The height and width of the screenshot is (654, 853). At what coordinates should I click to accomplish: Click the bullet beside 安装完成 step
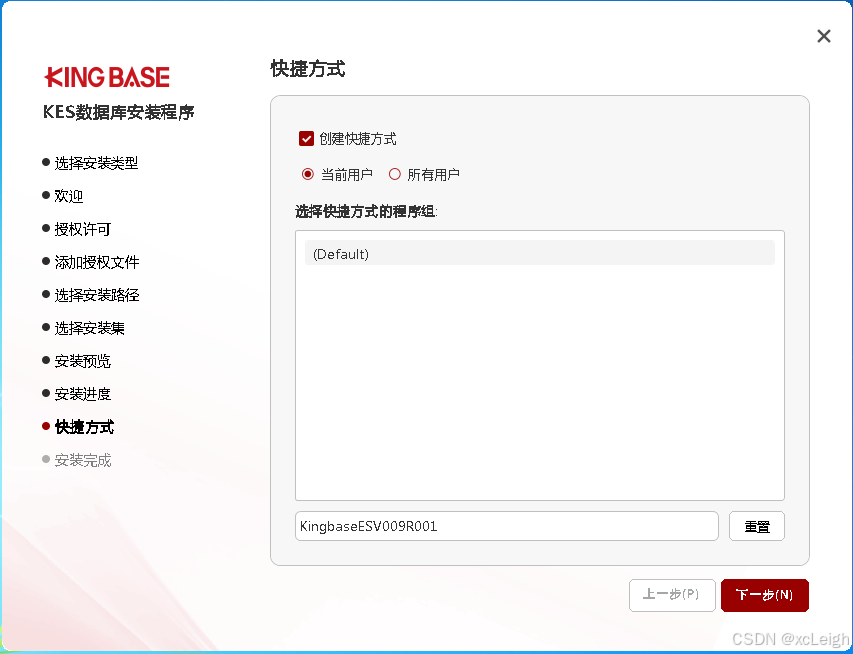click(46, 459)
